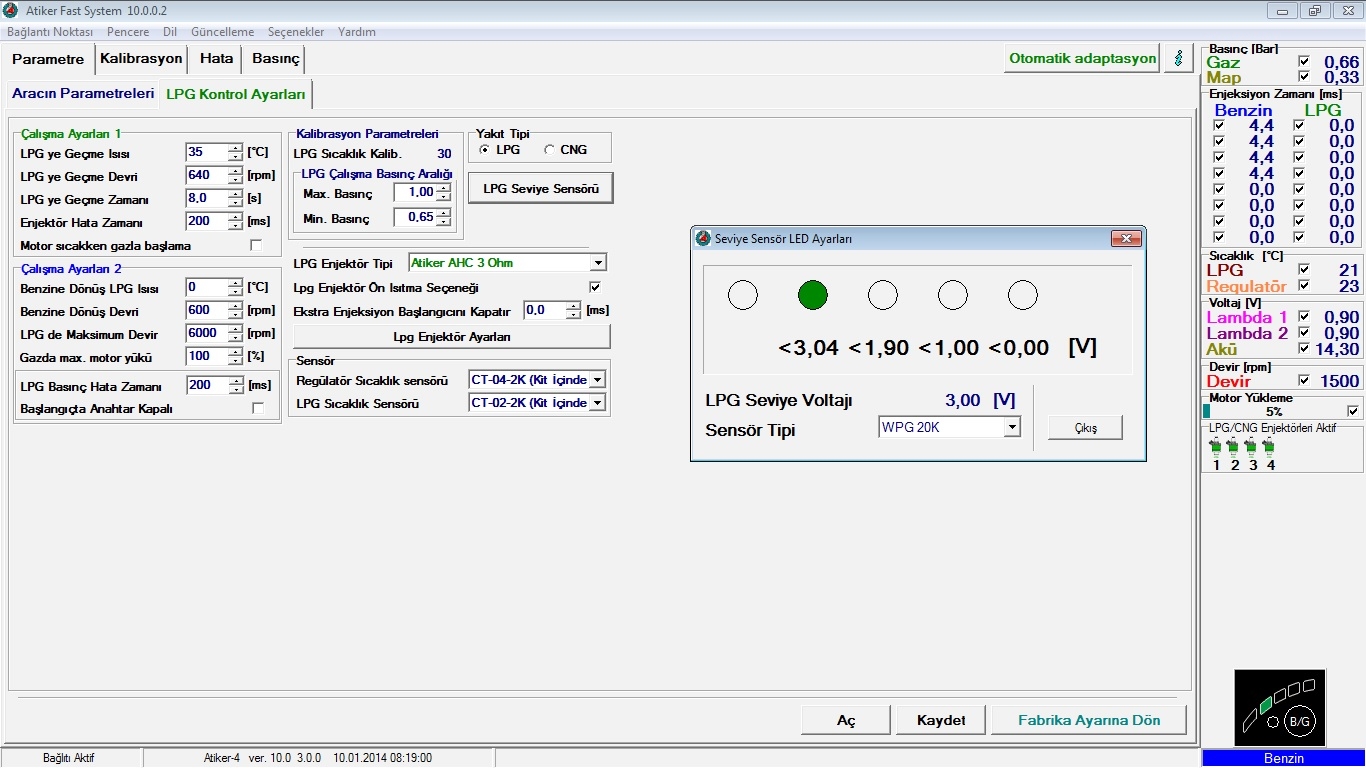Screen dimensions: 1366x768
Task: Click the LED circle above <1,90 threshold
Action: click(x=883, y=295)
